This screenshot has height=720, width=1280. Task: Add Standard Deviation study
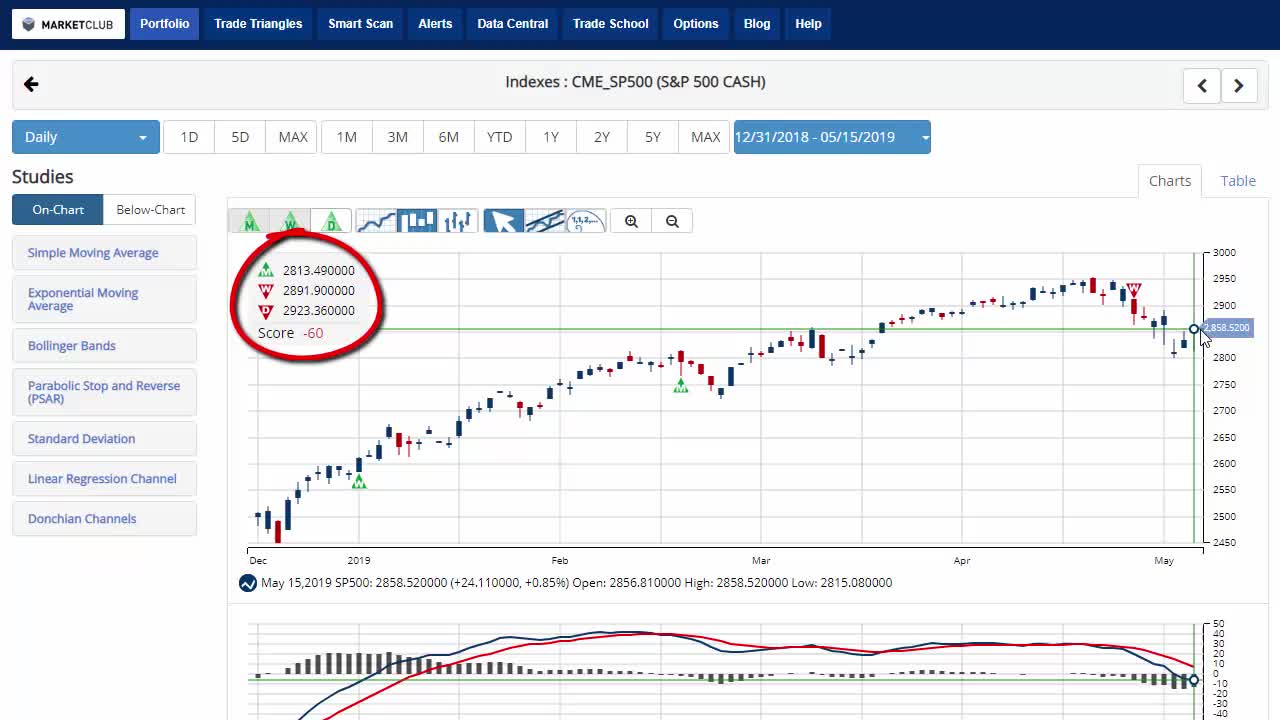click(104, 439)
